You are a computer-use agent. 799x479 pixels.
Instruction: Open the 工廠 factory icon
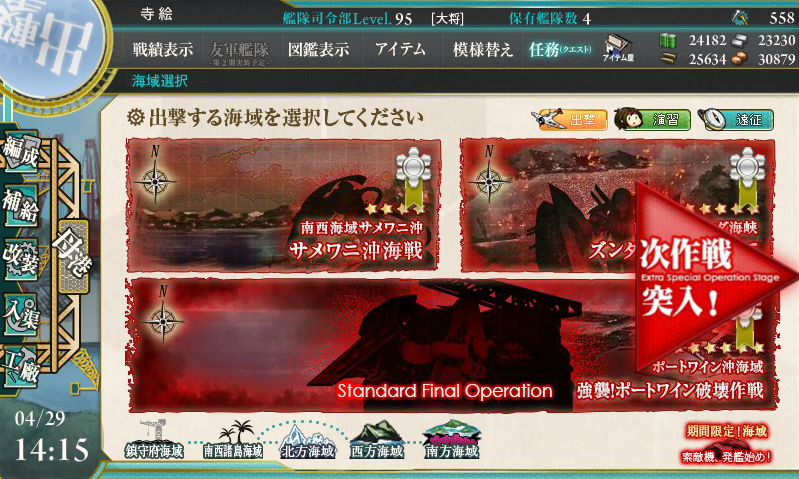click(x=21, y=367)
